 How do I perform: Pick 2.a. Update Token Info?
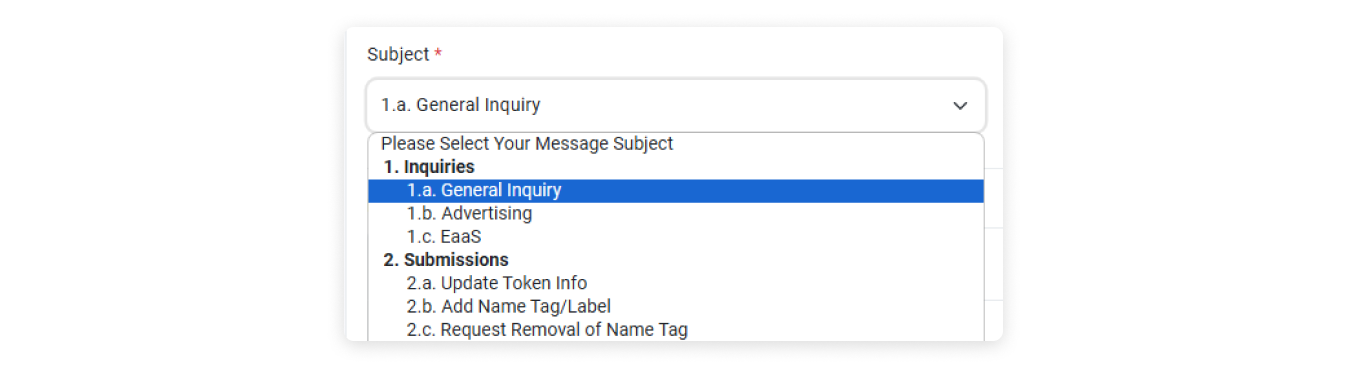[x=676, y=283]
